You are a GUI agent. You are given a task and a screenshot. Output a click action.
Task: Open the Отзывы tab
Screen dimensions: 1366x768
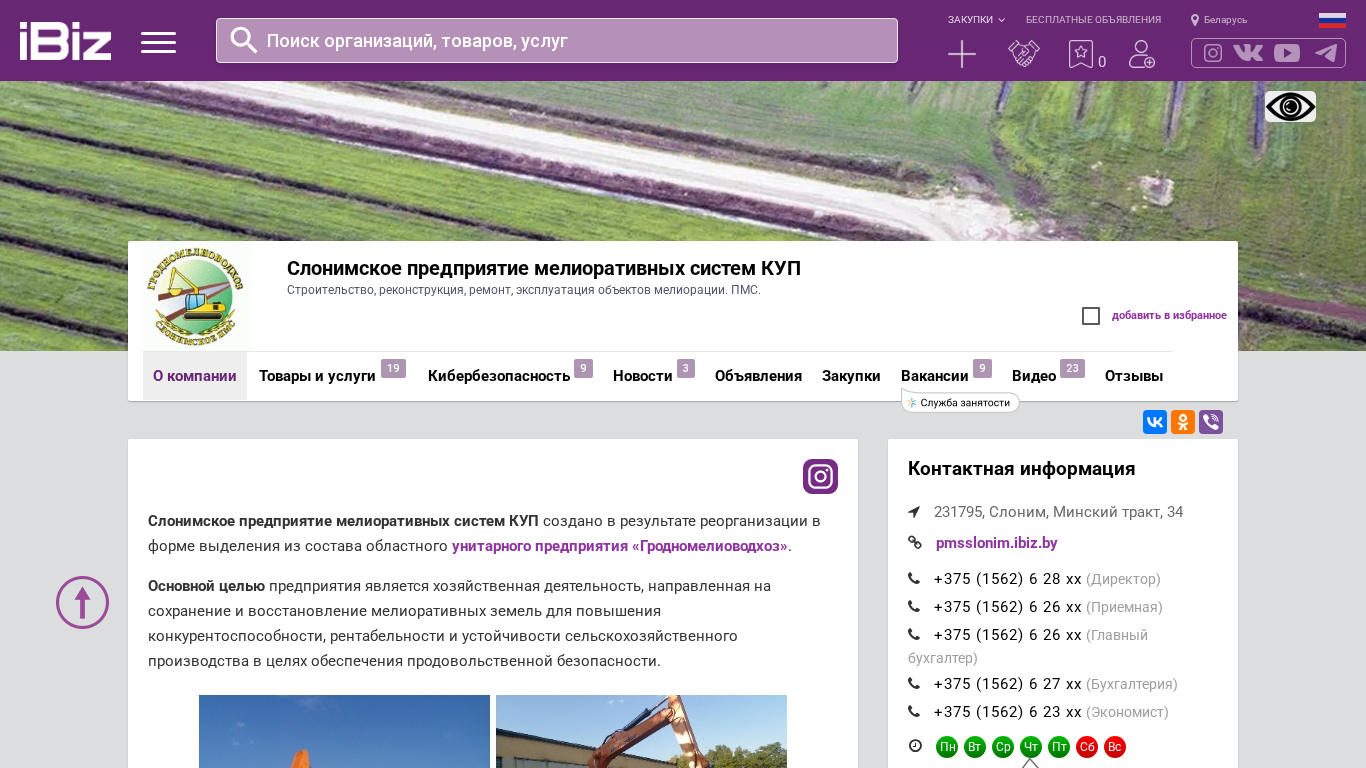pos(1134,376)
